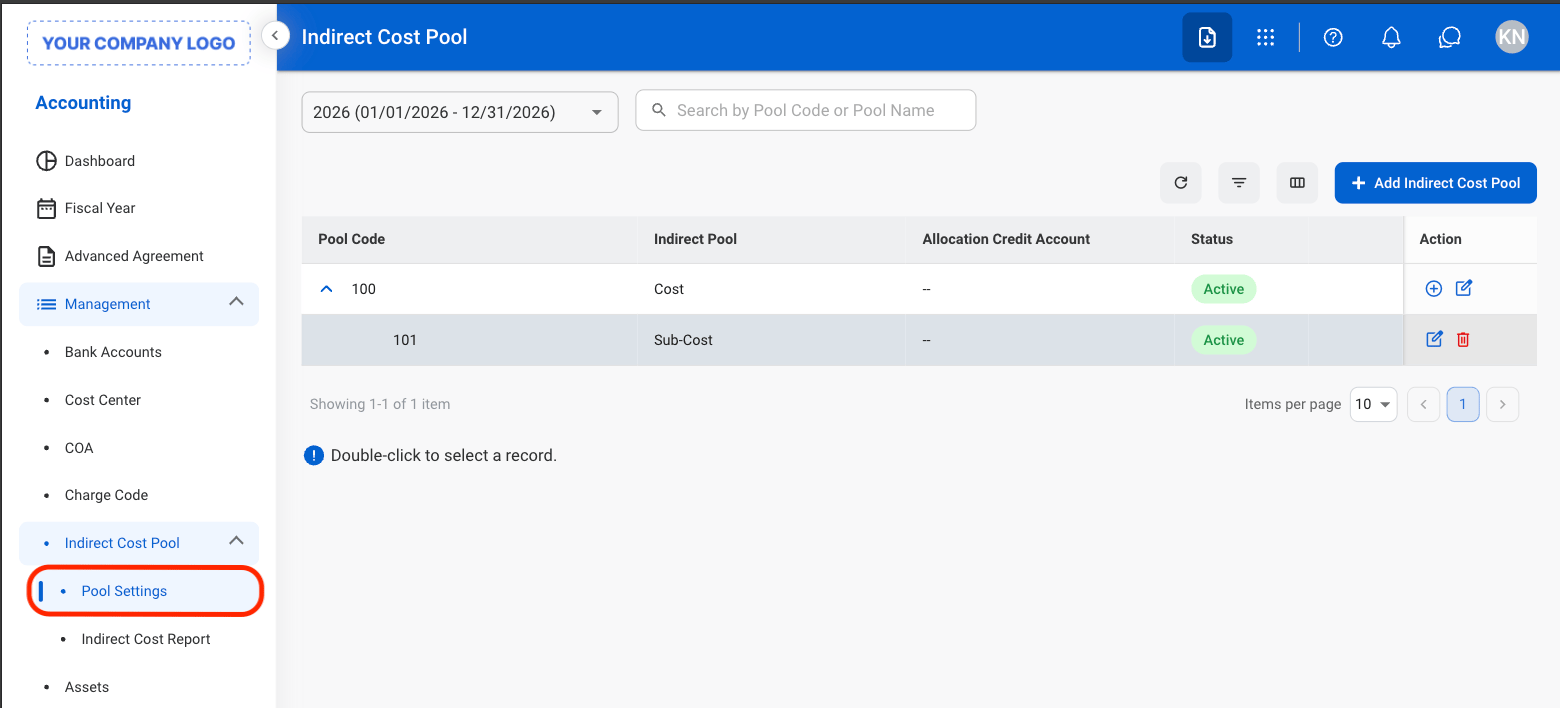Collapse pool row 100 with the chevron
The height and width of the screenshot is (708, 1560).
point(326,289)
